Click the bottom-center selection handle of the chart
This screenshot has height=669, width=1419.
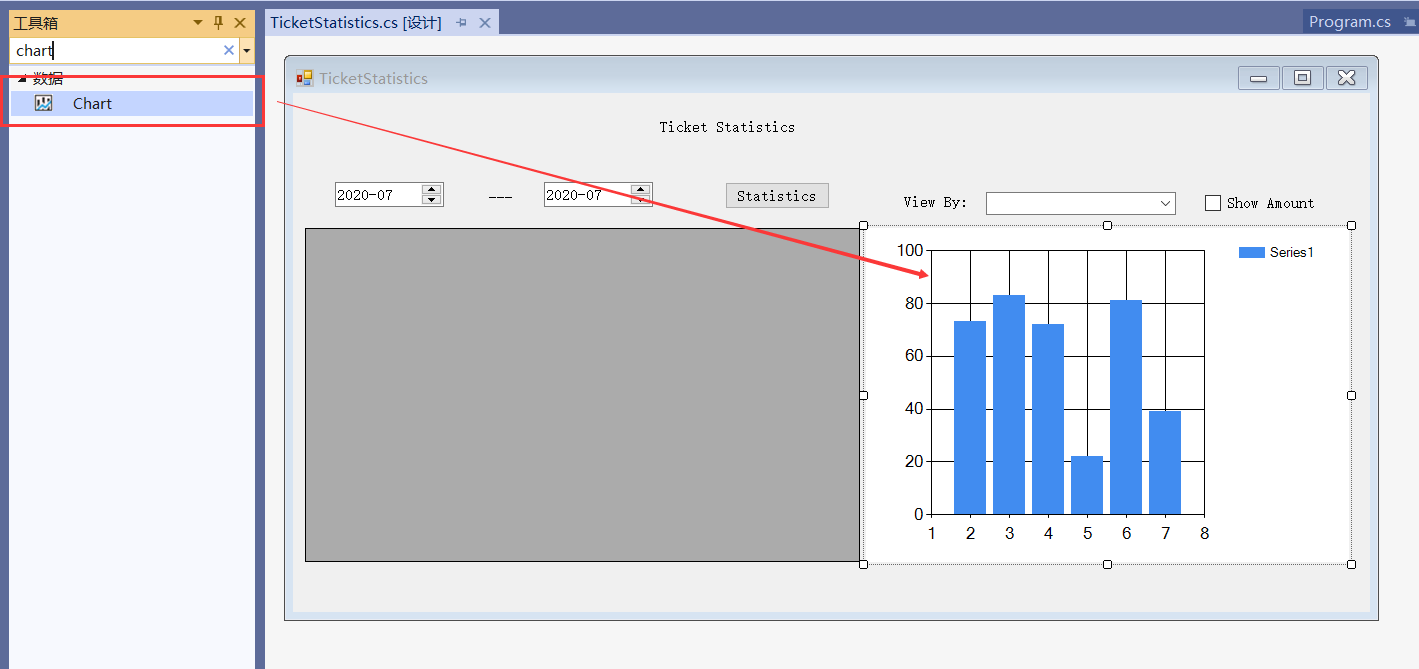click(1107, 563)
